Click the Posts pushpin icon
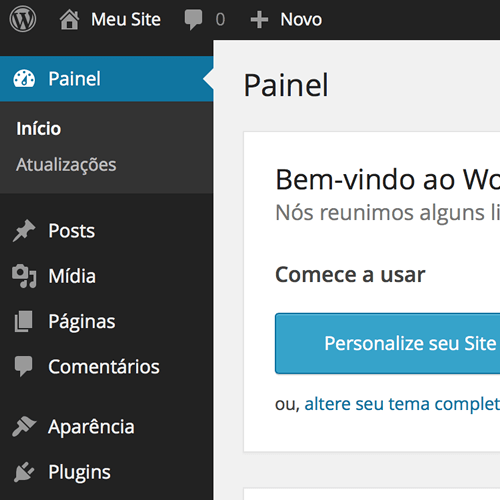 coord(24,231)
